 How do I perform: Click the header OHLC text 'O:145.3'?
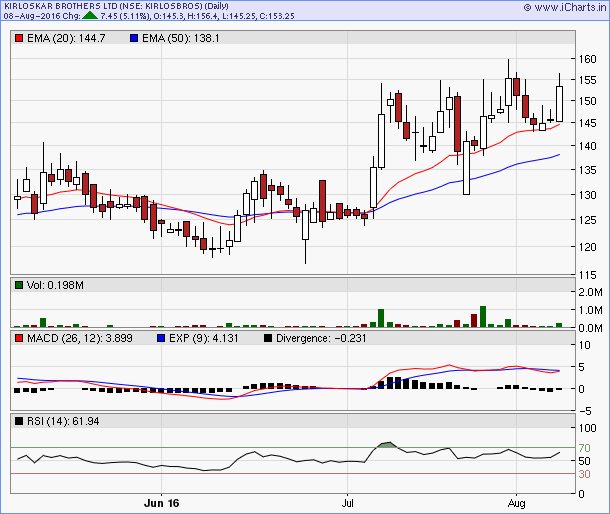168,16
